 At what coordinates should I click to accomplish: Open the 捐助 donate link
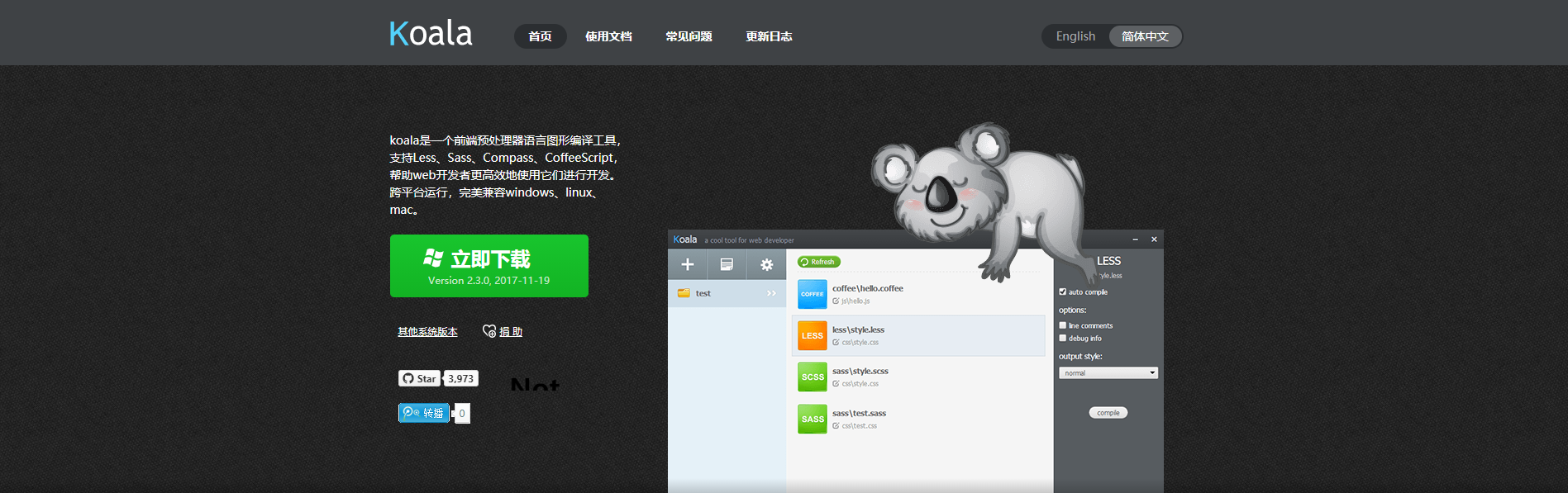511,332
